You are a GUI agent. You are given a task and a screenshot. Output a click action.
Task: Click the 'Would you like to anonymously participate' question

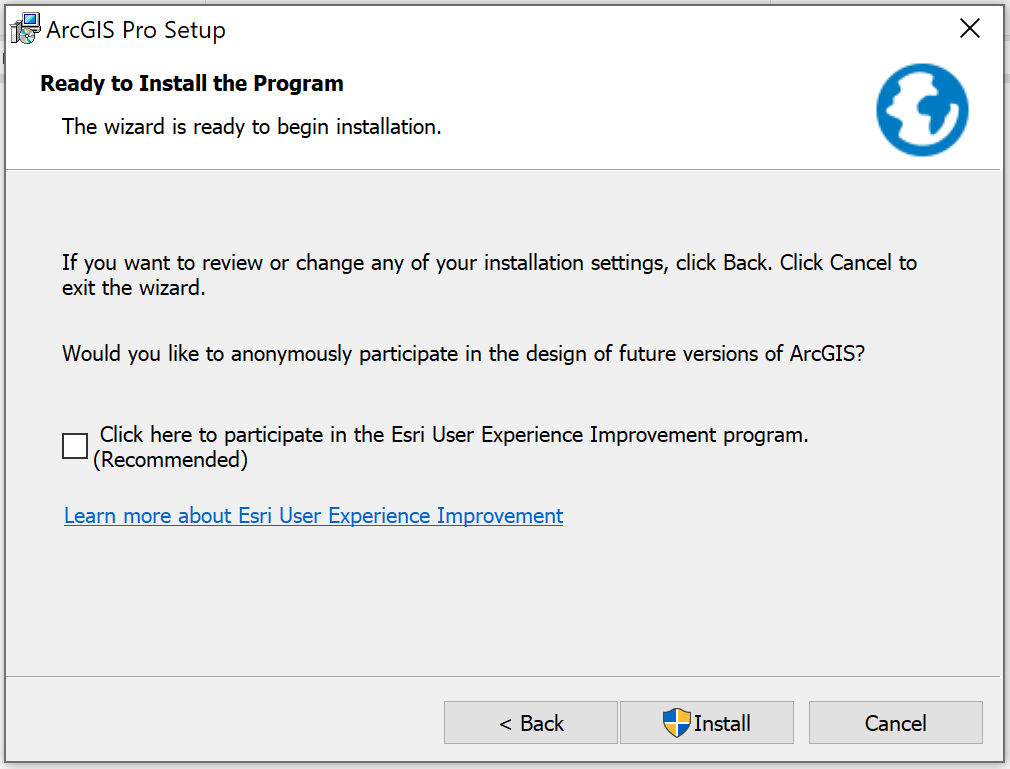462,354
